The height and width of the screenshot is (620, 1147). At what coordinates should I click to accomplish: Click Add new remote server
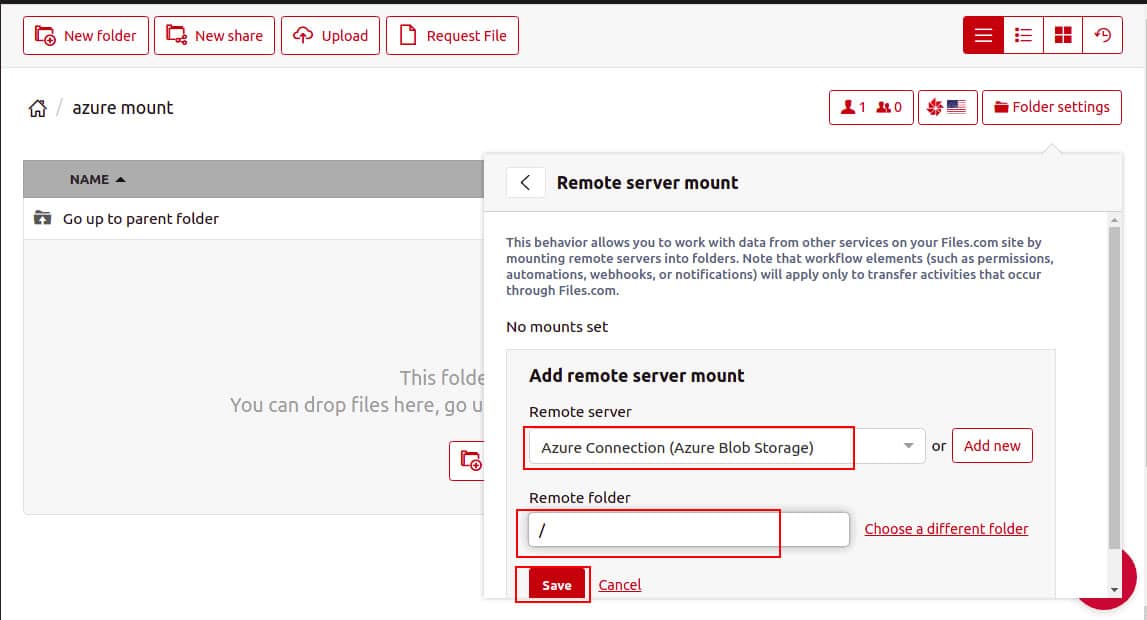pyautogui.click(x=992, y=445)
